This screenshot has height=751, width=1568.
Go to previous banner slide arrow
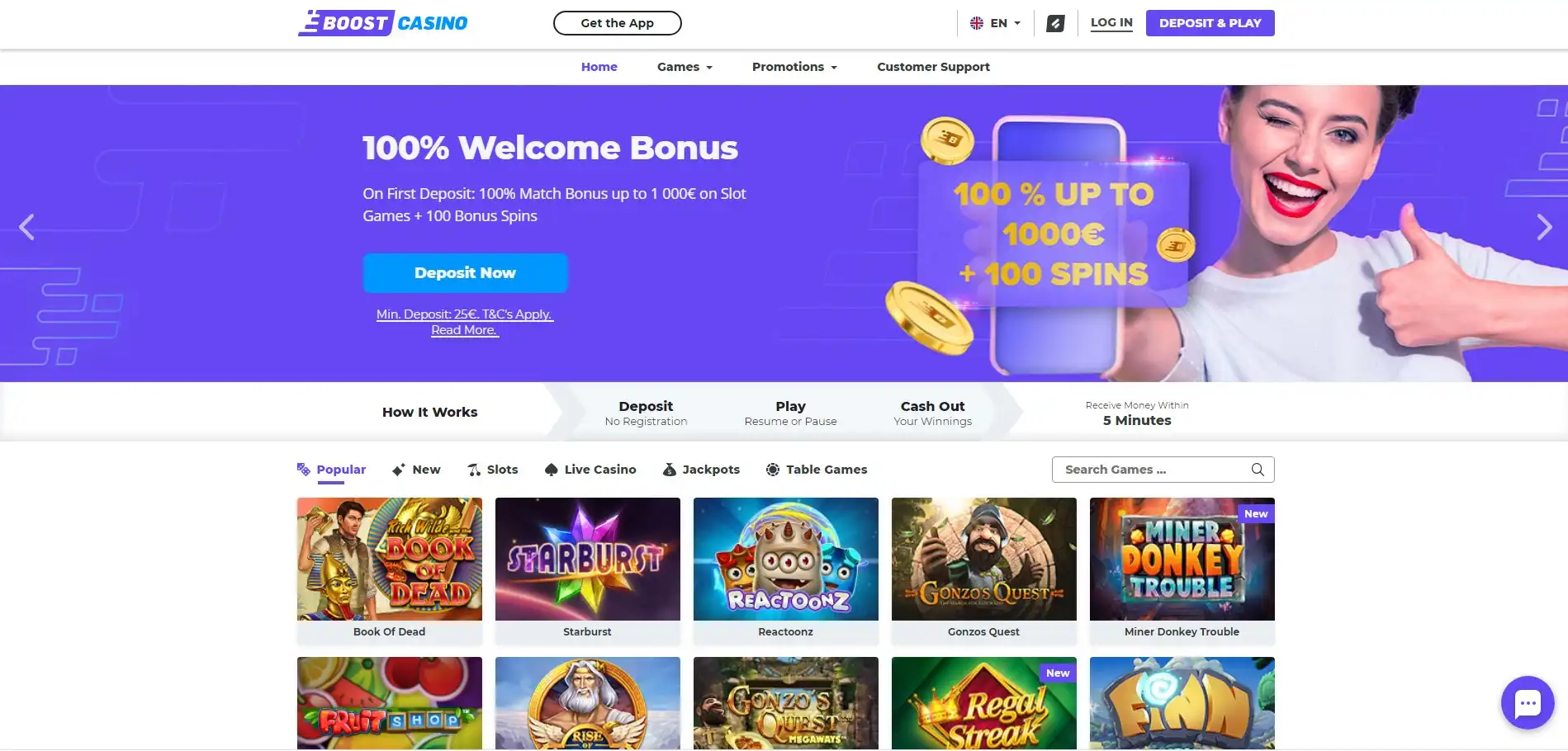pyautogui.click(x=27, y=227)
